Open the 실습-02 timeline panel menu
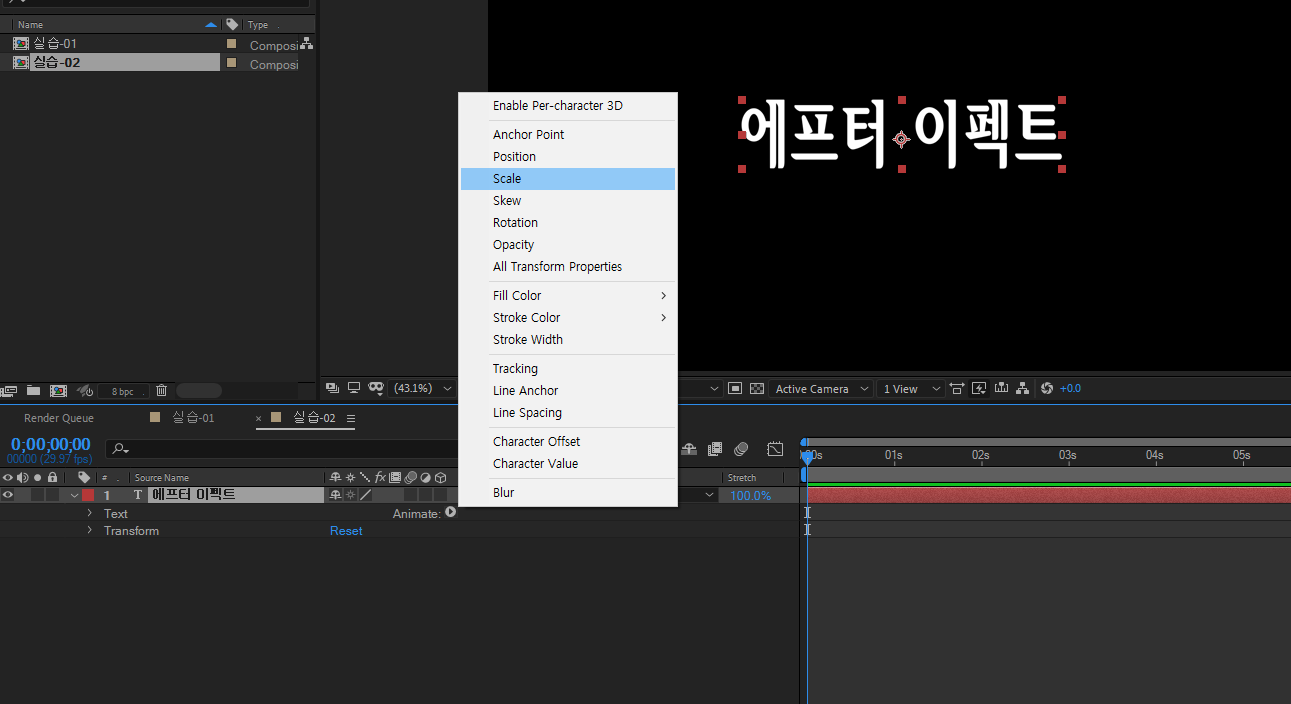Image resolution: width=1291 pixels, height=704 pixels. [351, 418]
